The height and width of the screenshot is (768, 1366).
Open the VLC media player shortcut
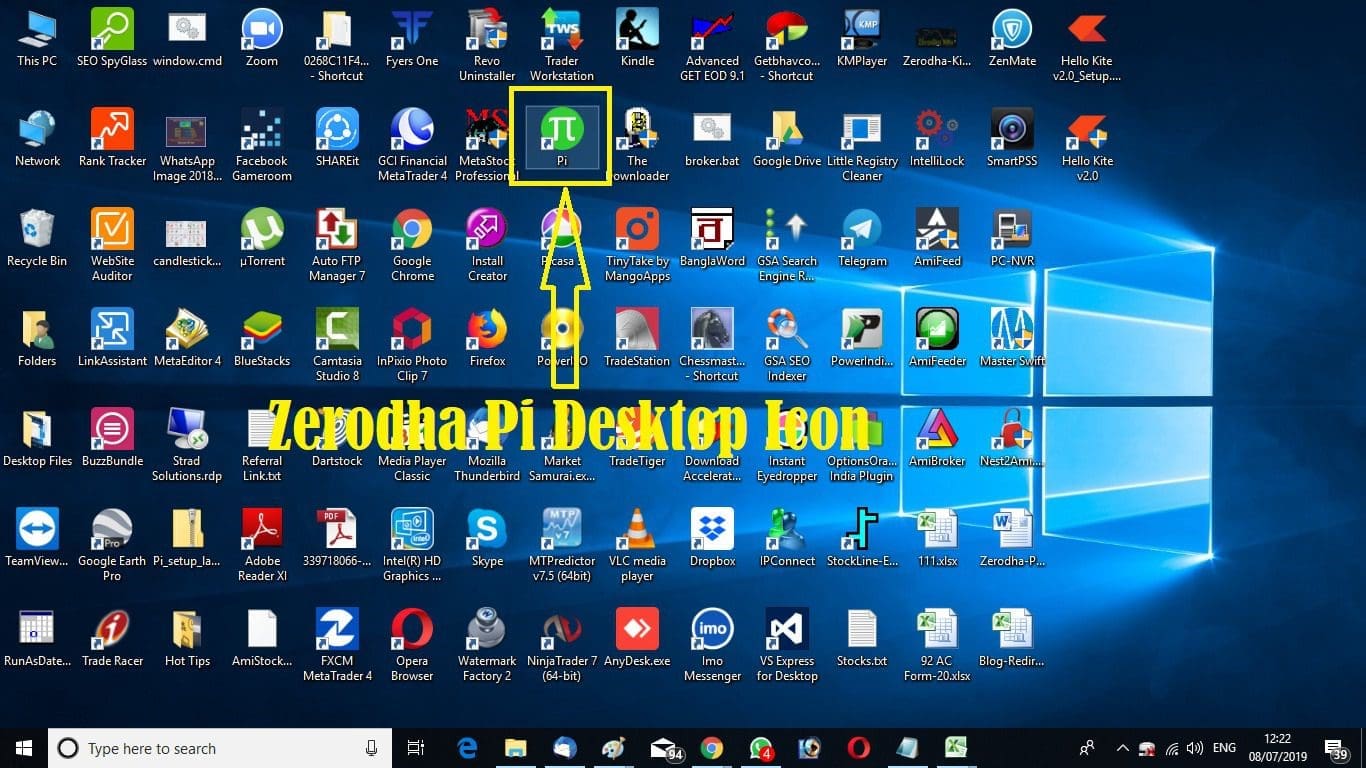pyautogui.click(x=637, y=545)
